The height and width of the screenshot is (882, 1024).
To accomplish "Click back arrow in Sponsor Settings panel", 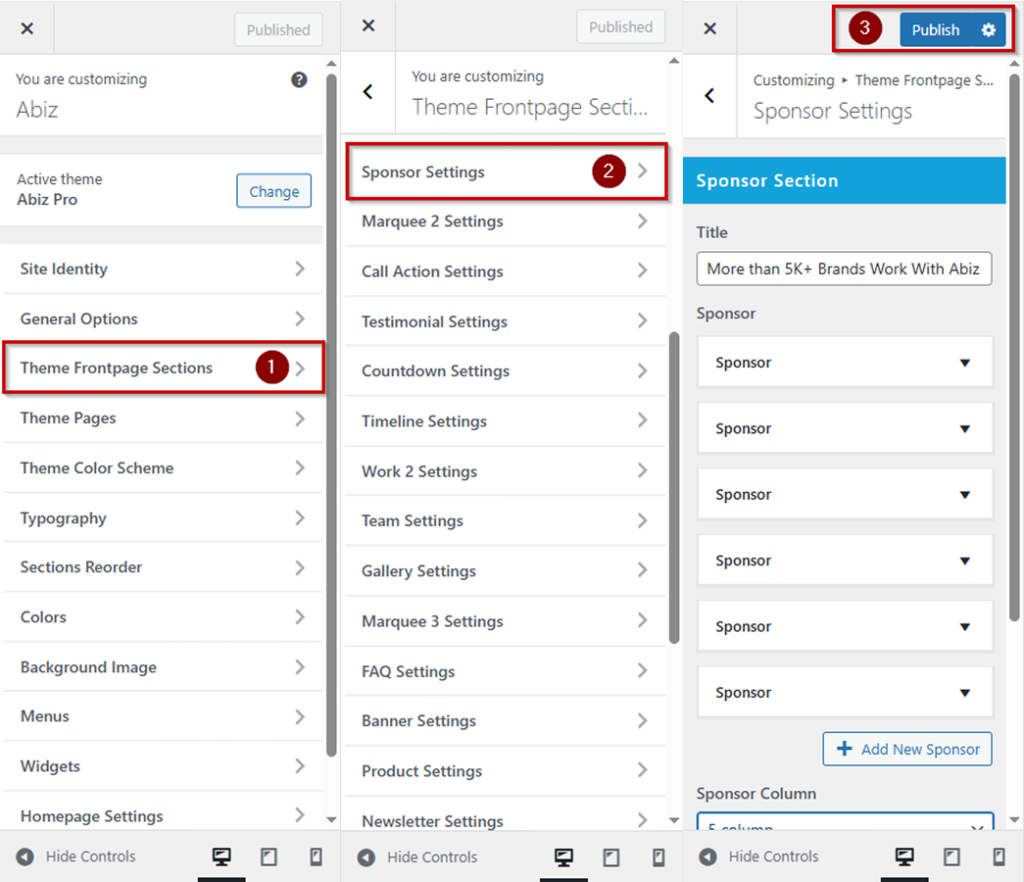I will pyautogui.click(x=710, y=96).
